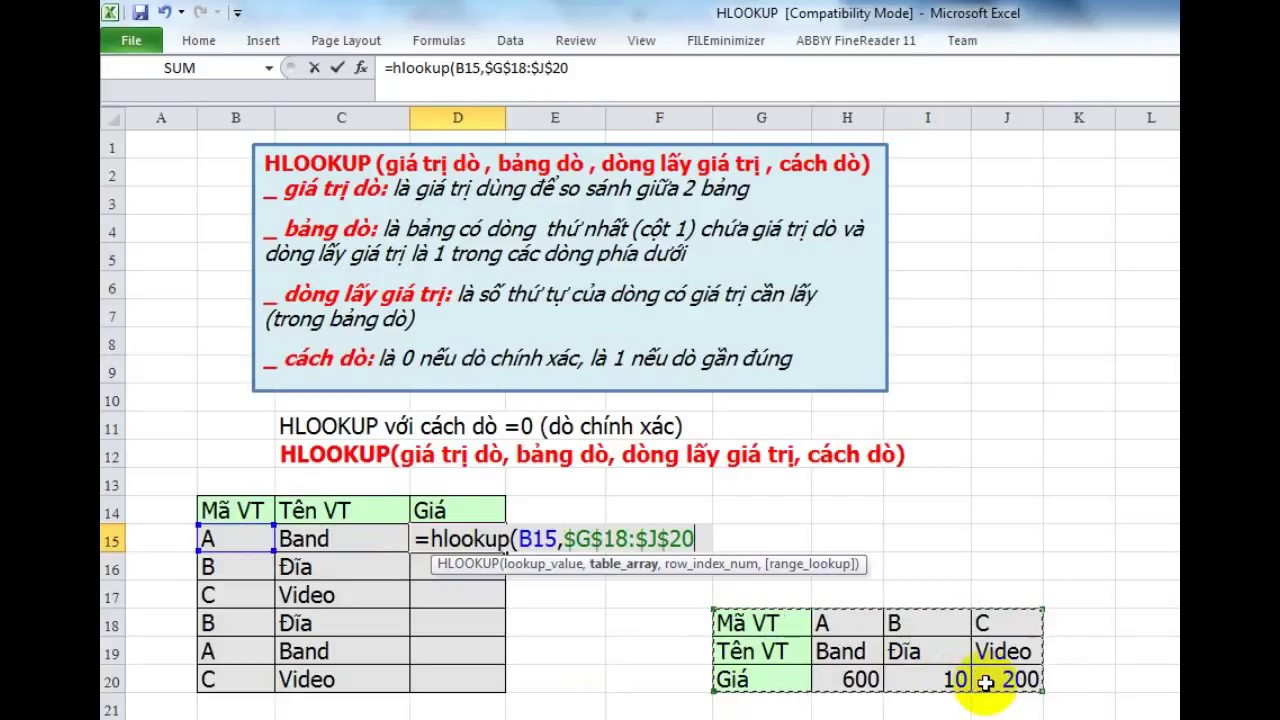
Task: Click the Excel application icon in title bar
Action: click(x=110, y=13)
